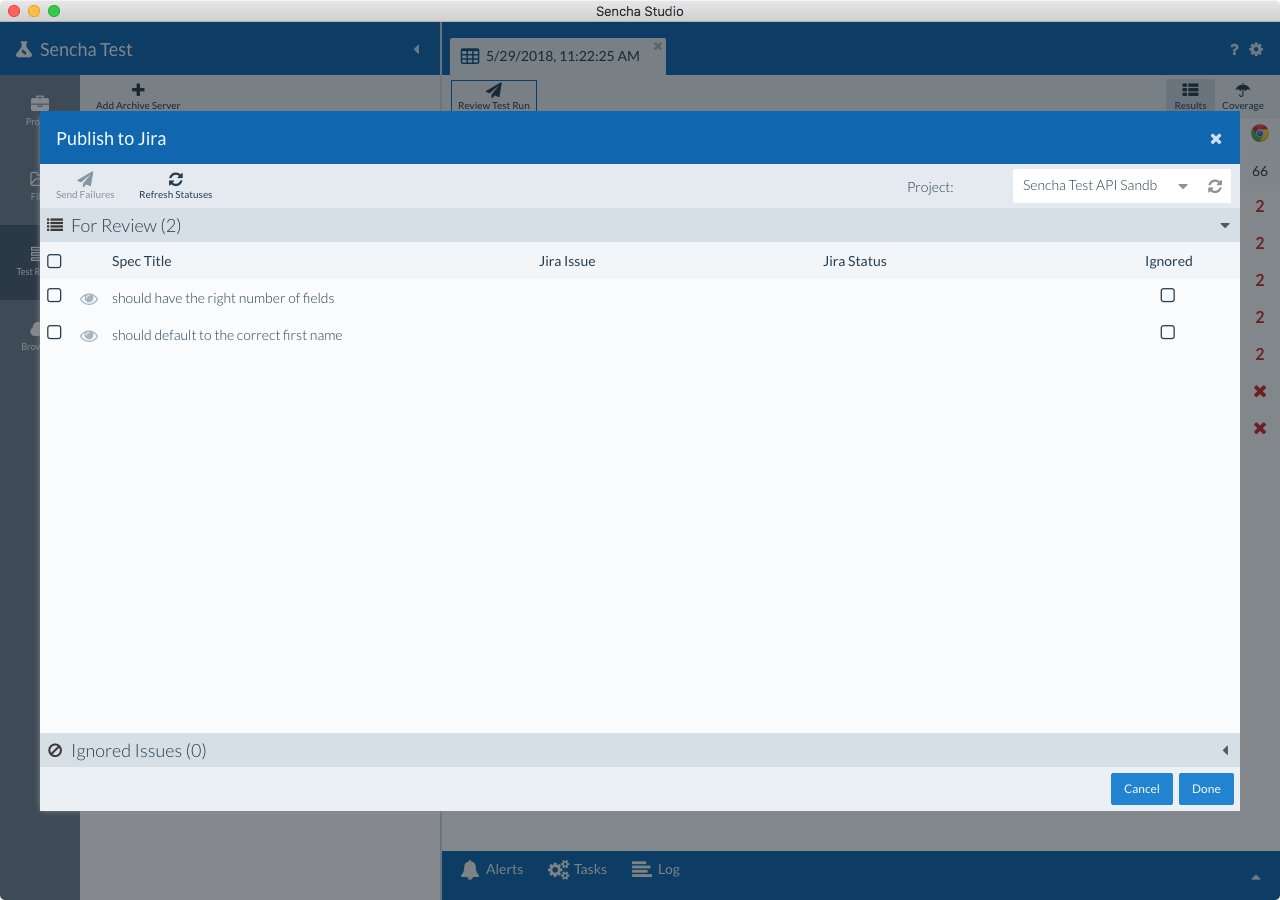Click the Chrome browser icon in results column
The height and width of the screenshot is (900, 1280).
[1258, 131]
